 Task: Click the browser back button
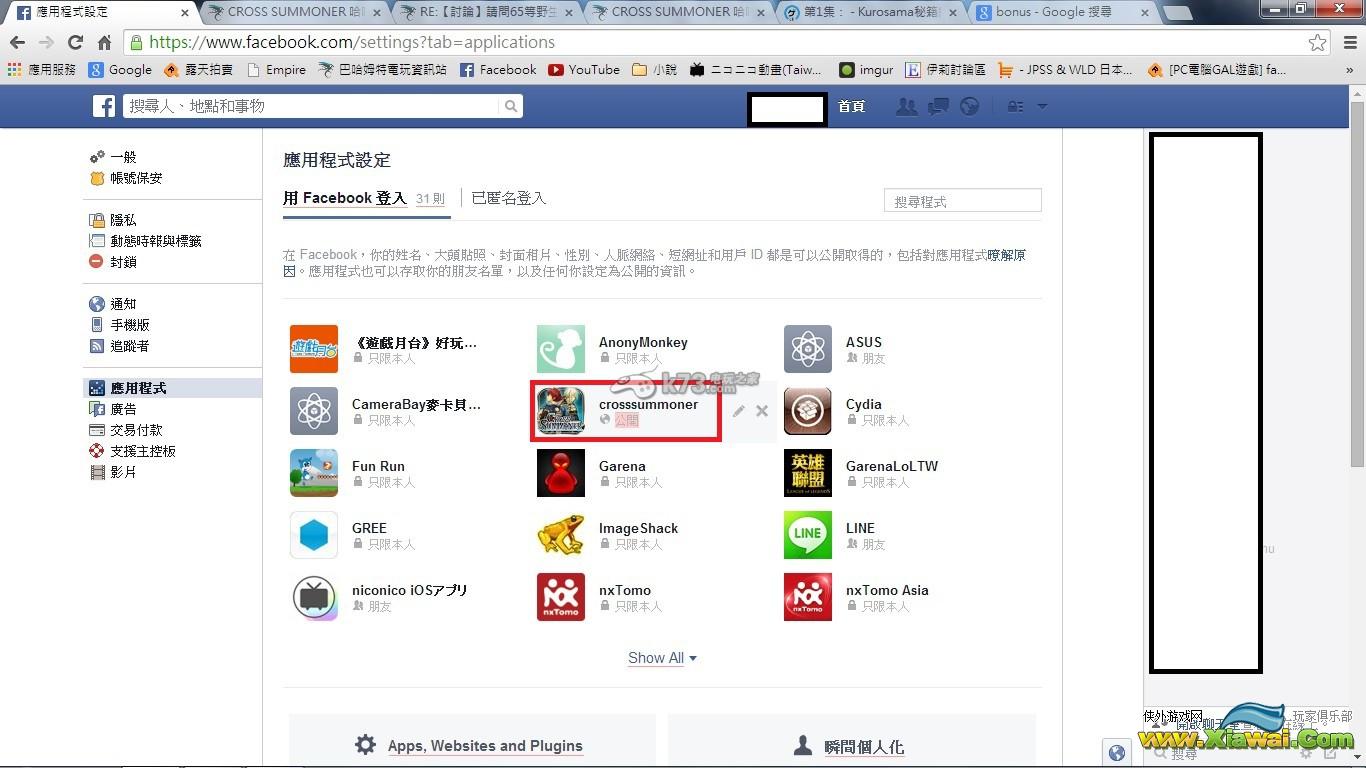(17, 42)
